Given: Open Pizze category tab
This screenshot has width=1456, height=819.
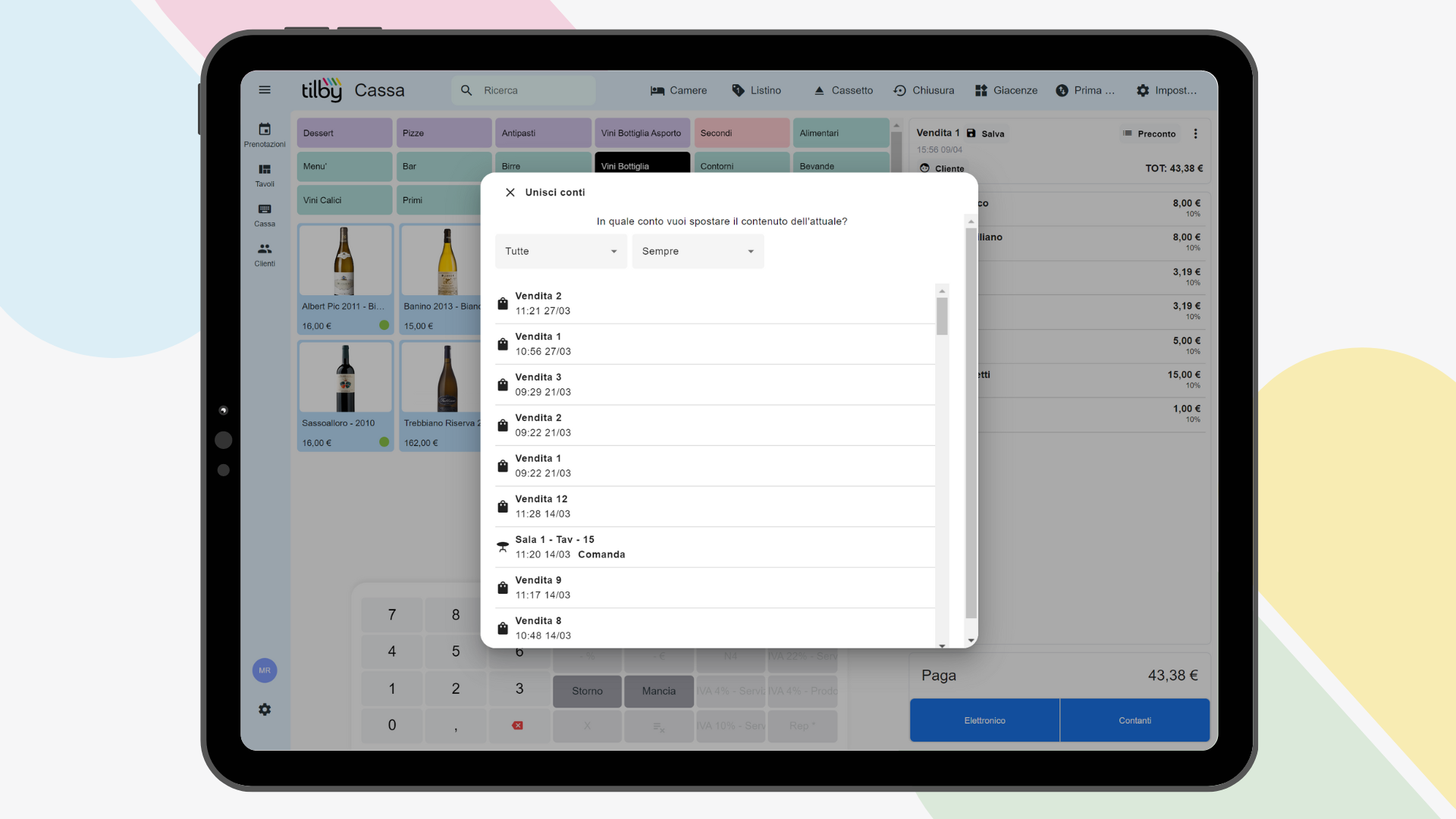Looking at the screenshot, I should click(x=444, y=133).
